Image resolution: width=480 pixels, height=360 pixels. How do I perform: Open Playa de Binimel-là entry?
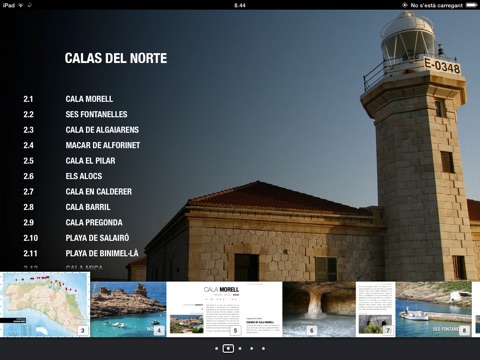tap(102, 253)
